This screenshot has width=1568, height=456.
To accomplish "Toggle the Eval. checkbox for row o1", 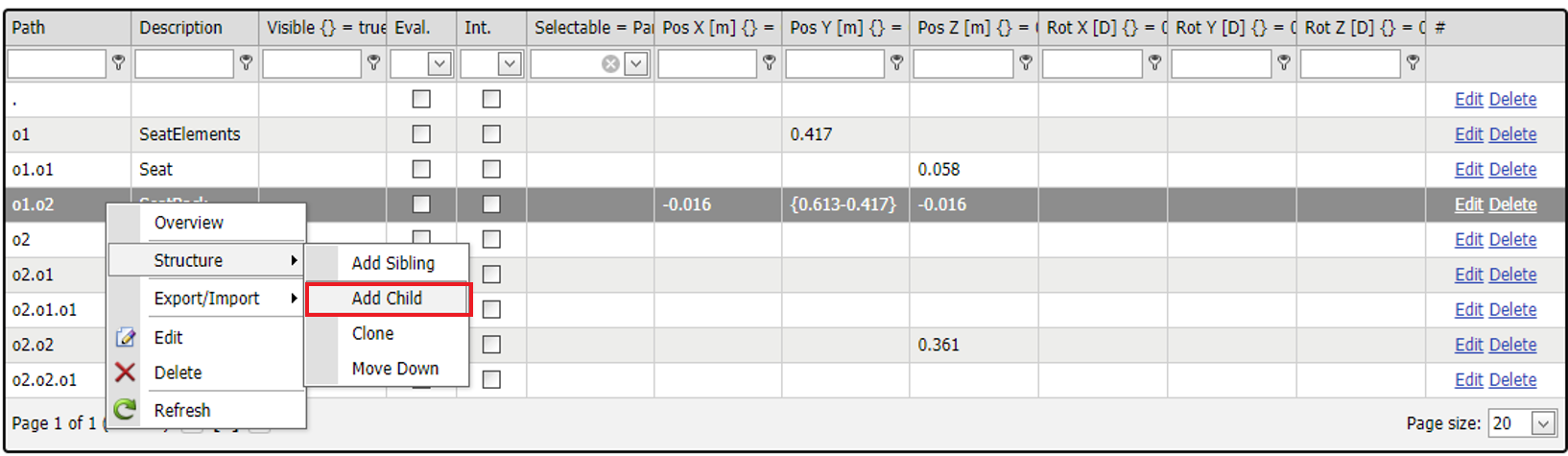I will 421,134.
